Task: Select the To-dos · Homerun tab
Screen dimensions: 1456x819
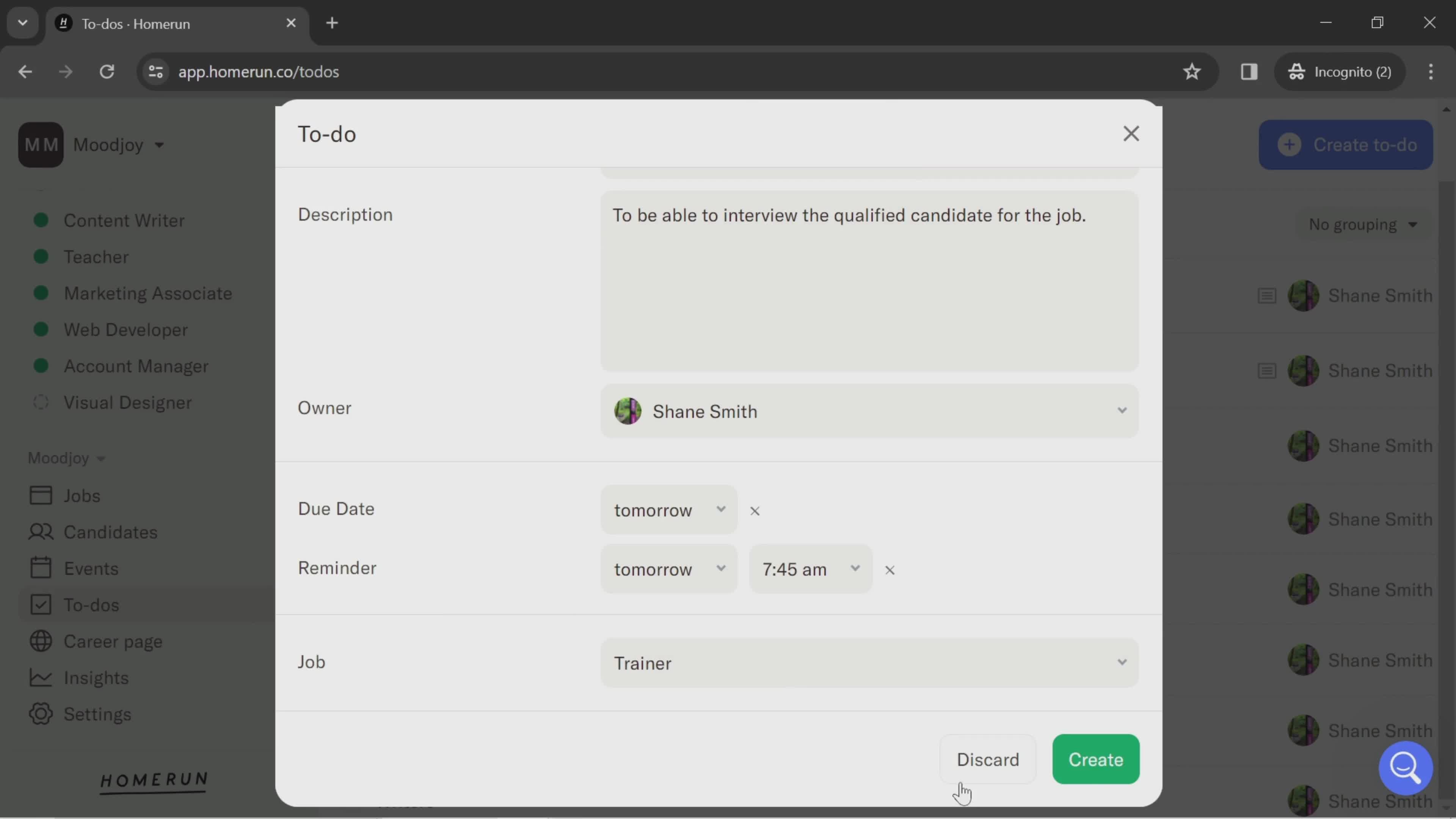Action: [x=177, y=23]
